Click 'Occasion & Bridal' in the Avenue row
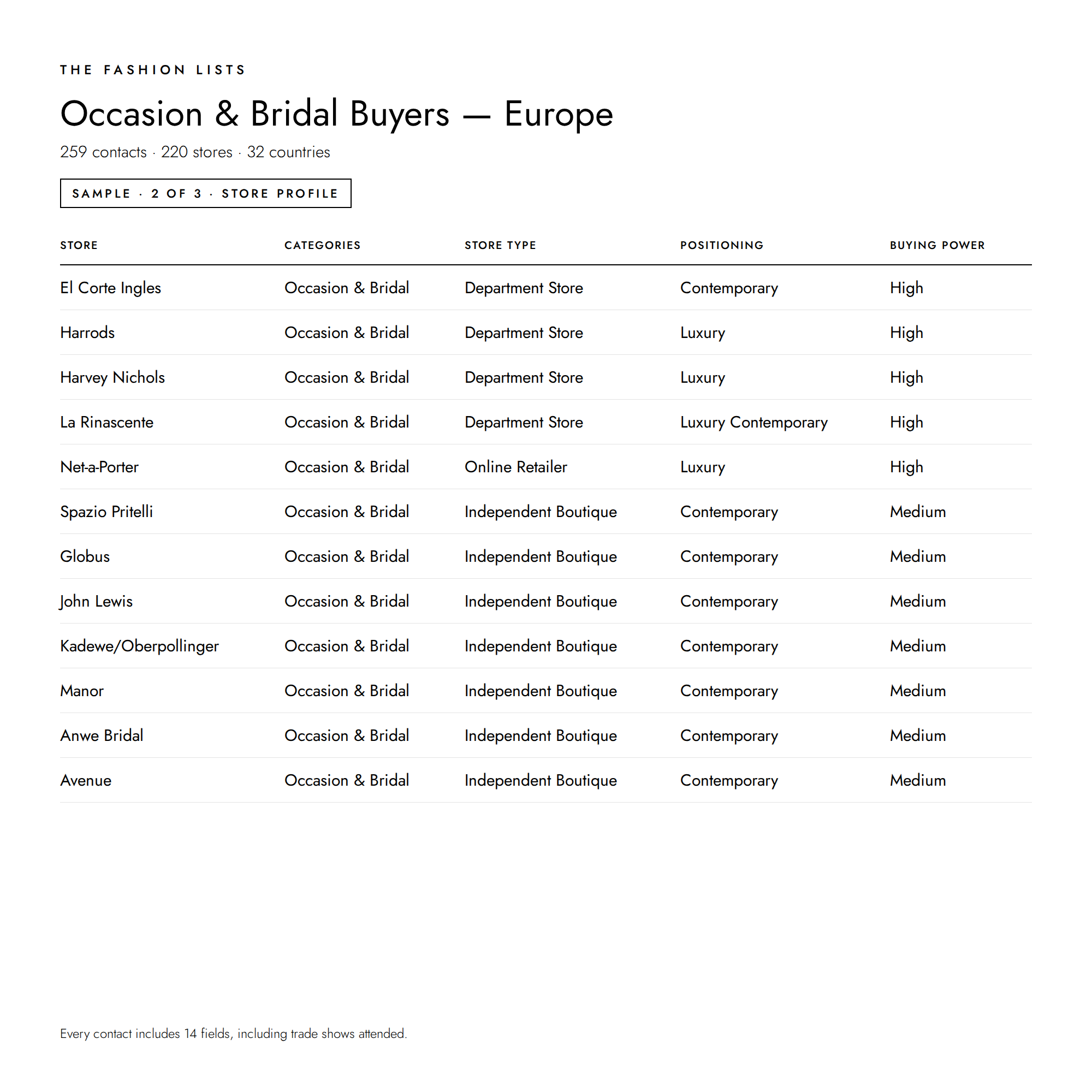1092x1092 pixels. [347, 780]
